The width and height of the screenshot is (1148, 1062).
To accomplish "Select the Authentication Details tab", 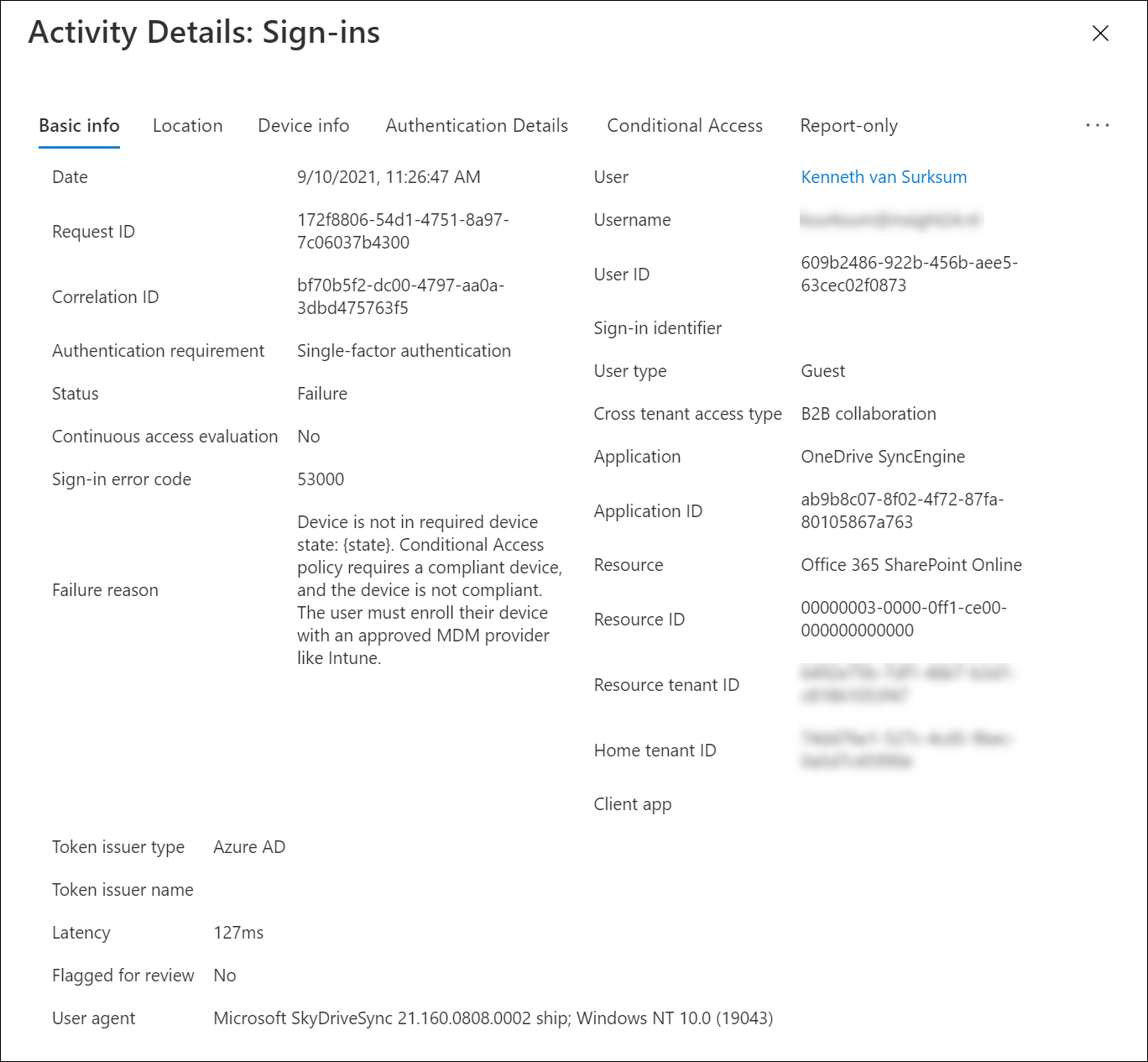I will pos(477,126).
